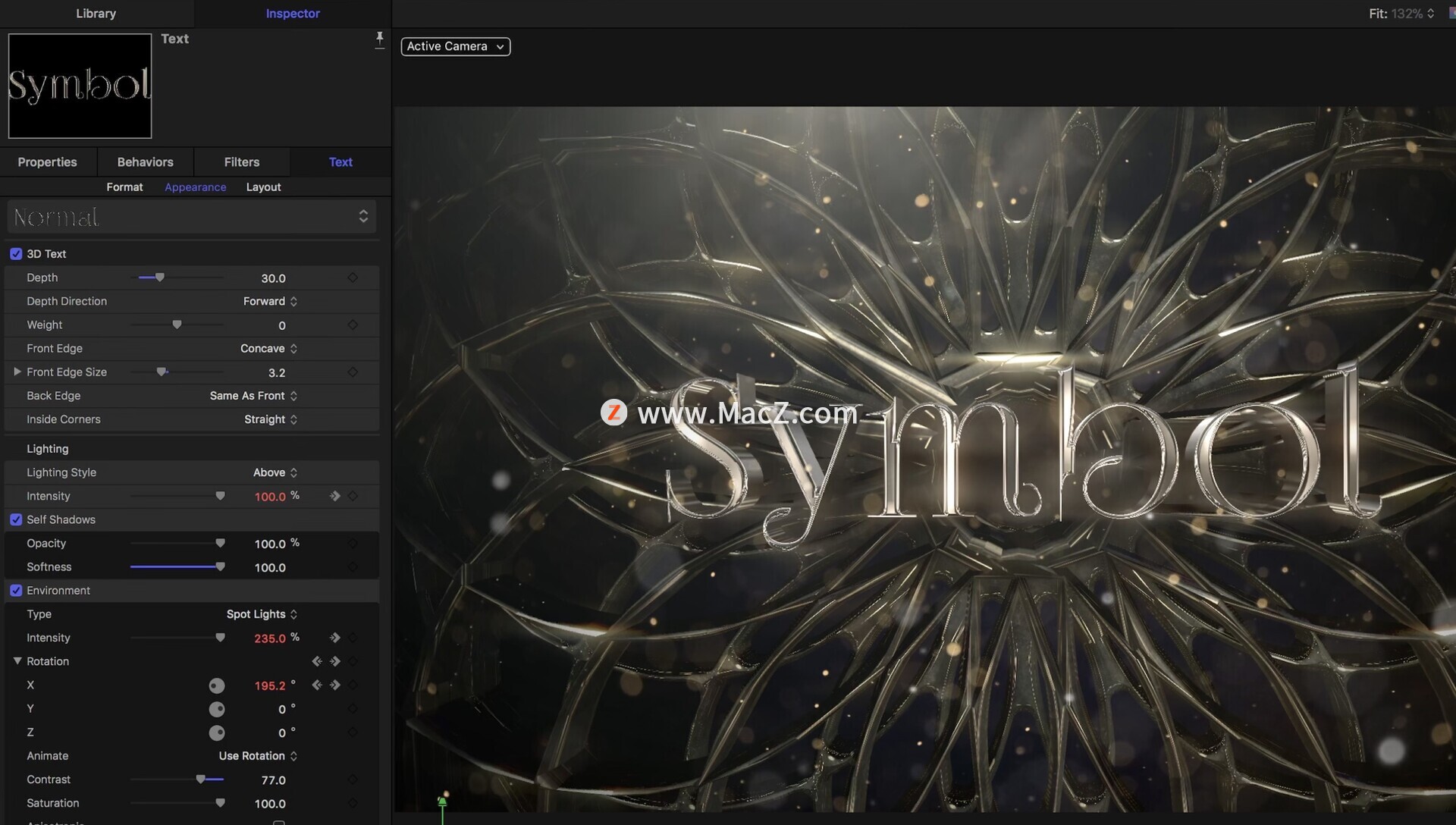Open the Depth Direction Forward dropdown

click(x=270, y=301)
